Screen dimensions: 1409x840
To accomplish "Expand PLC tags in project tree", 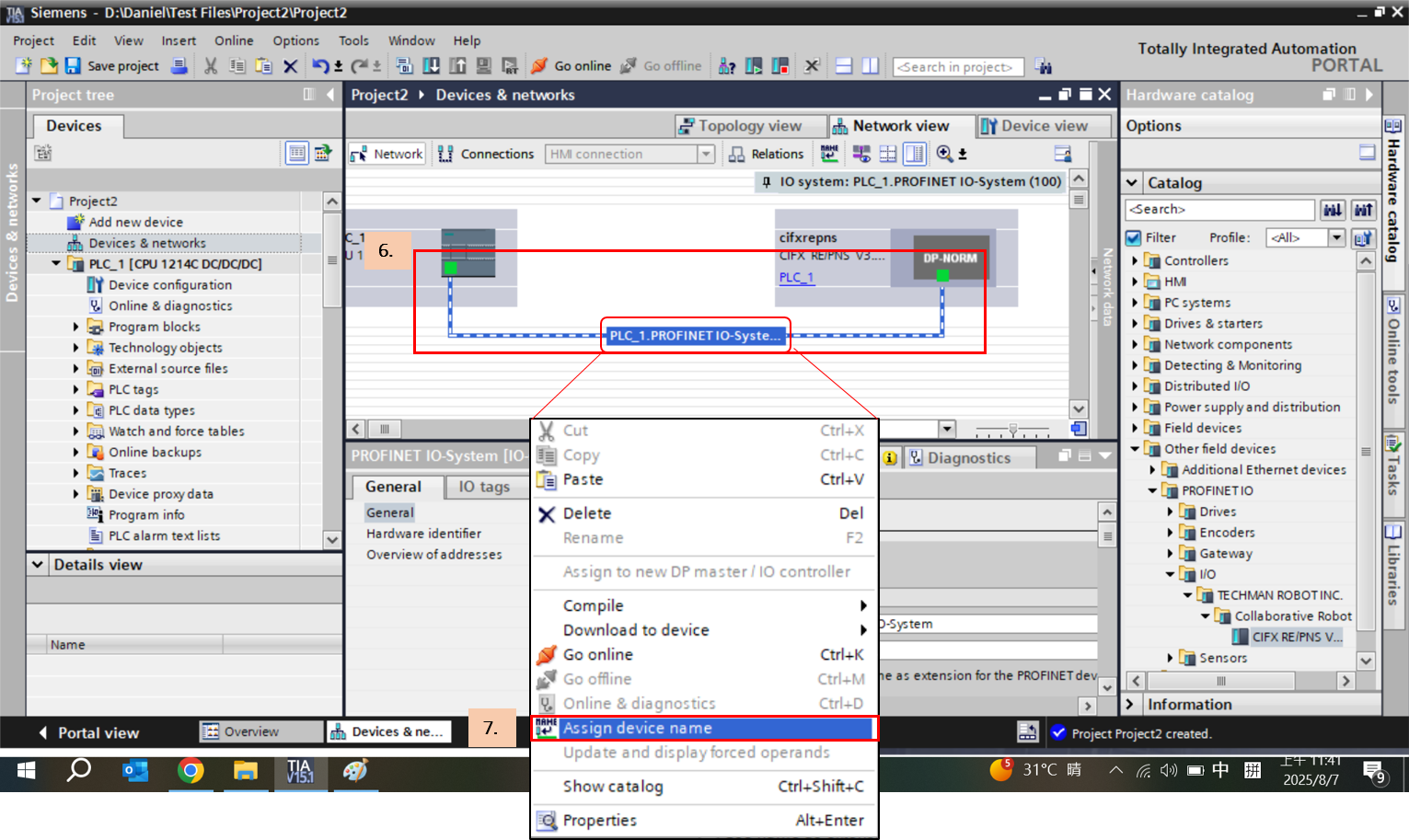I will pos(75,390).
